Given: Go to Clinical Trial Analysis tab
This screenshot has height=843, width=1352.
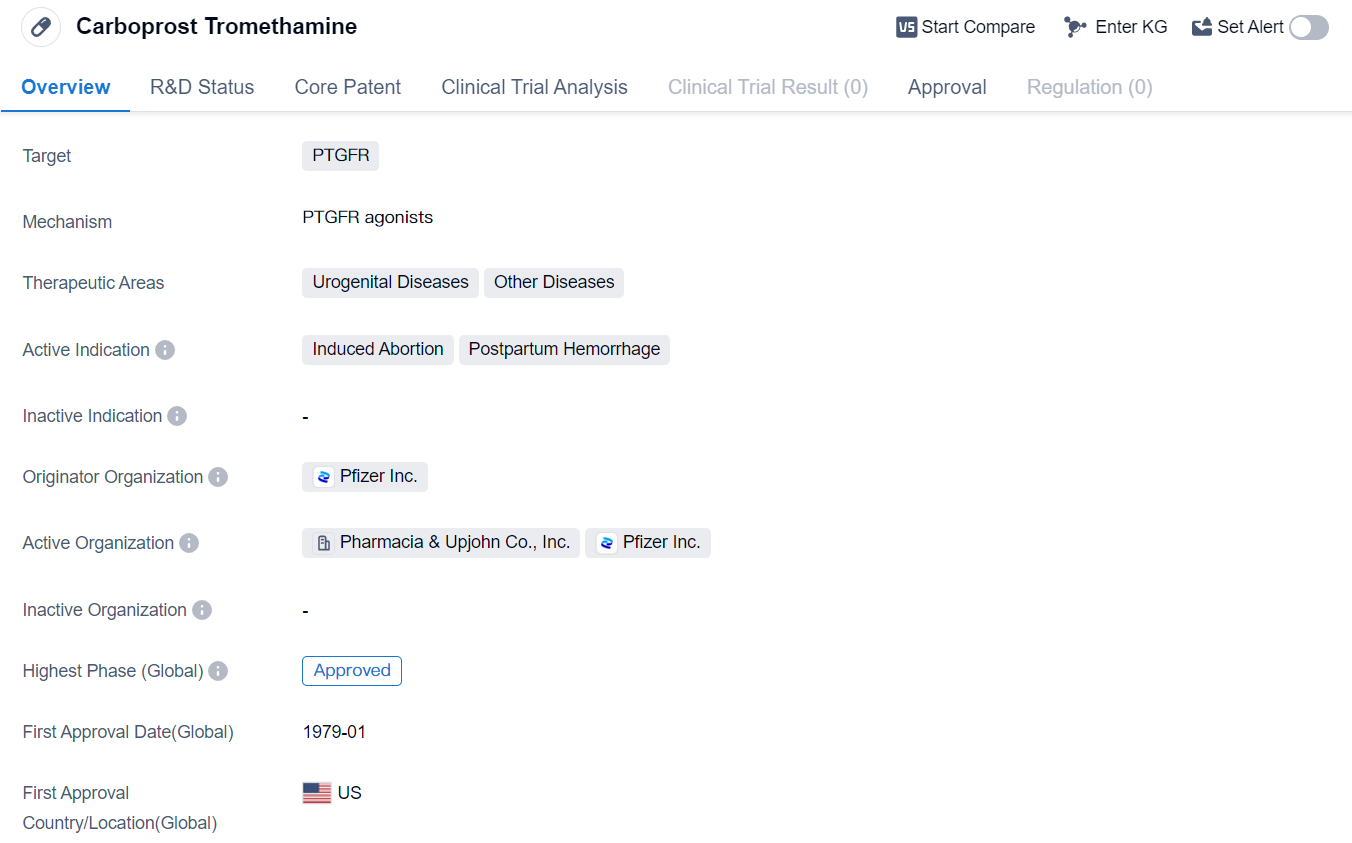Looking at the screenshot, I should click(534, 87).
